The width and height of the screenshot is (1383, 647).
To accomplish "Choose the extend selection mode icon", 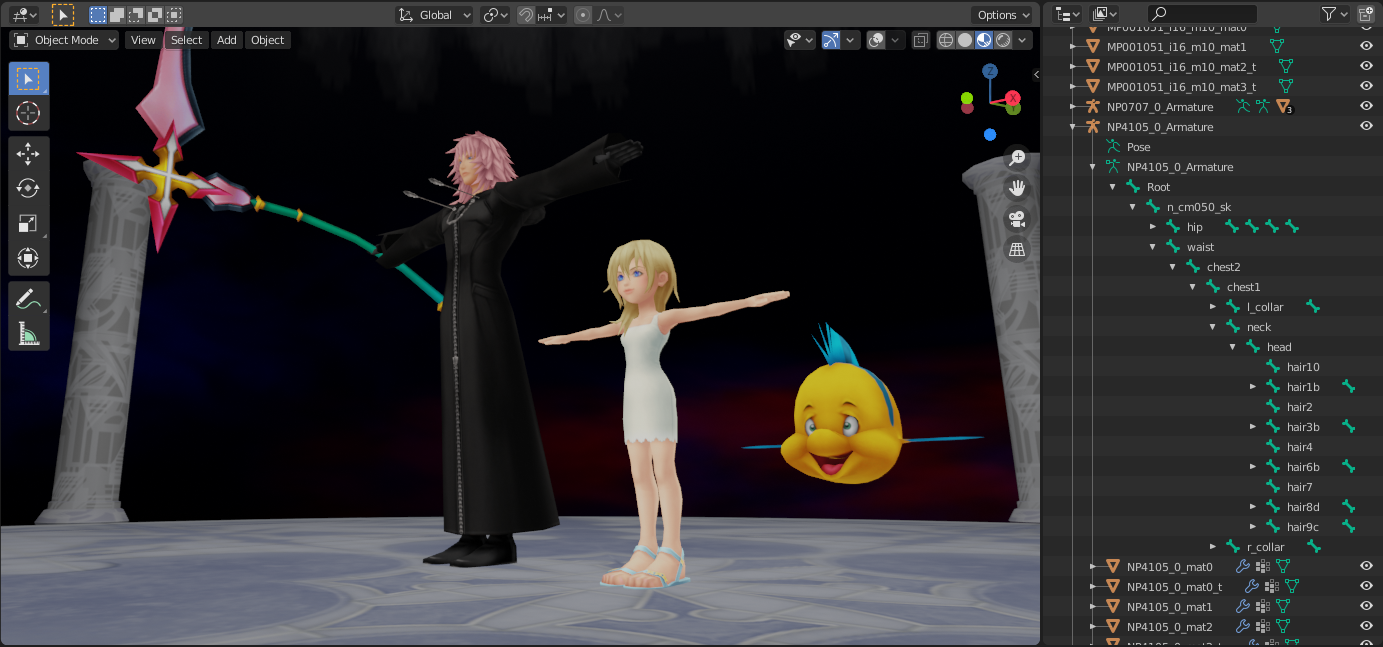I will click(x=117, y=15).
